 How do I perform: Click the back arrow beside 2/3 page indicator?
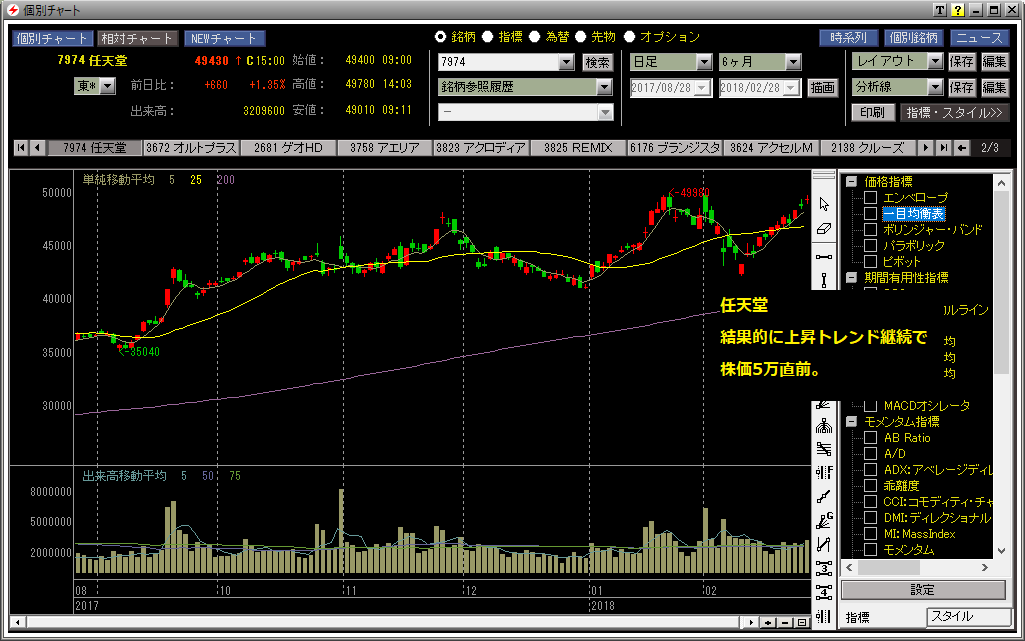[x=961, y=148]
